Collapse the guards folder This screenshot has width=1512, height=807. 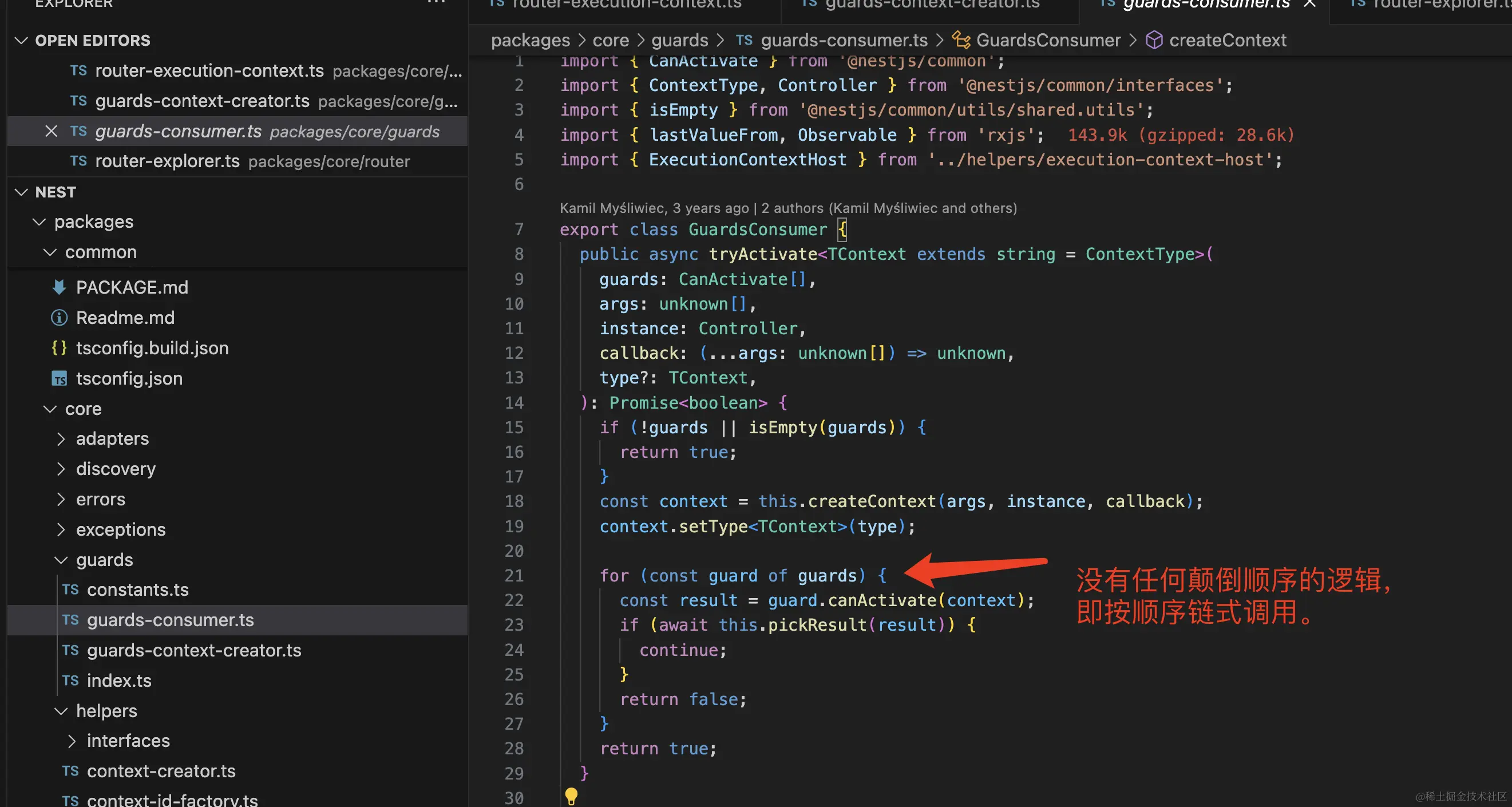(x=61, y=560)
